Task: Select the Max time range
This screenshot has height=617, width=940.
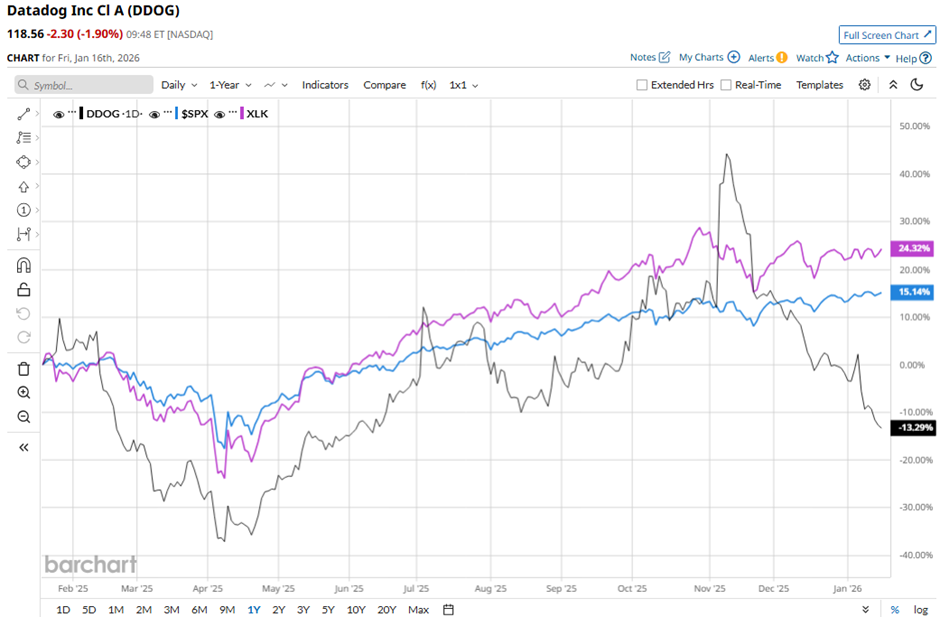Action: [x=418, y=610]
